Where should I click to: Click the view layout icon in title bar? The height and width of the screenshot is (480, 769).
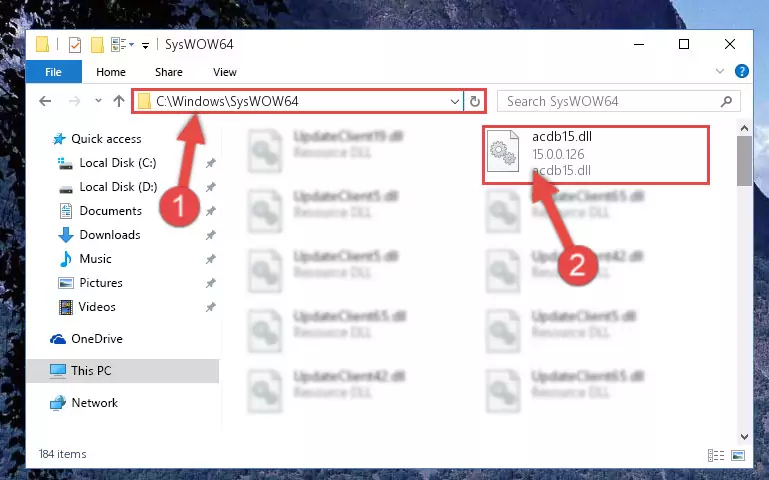pos(122,45)
